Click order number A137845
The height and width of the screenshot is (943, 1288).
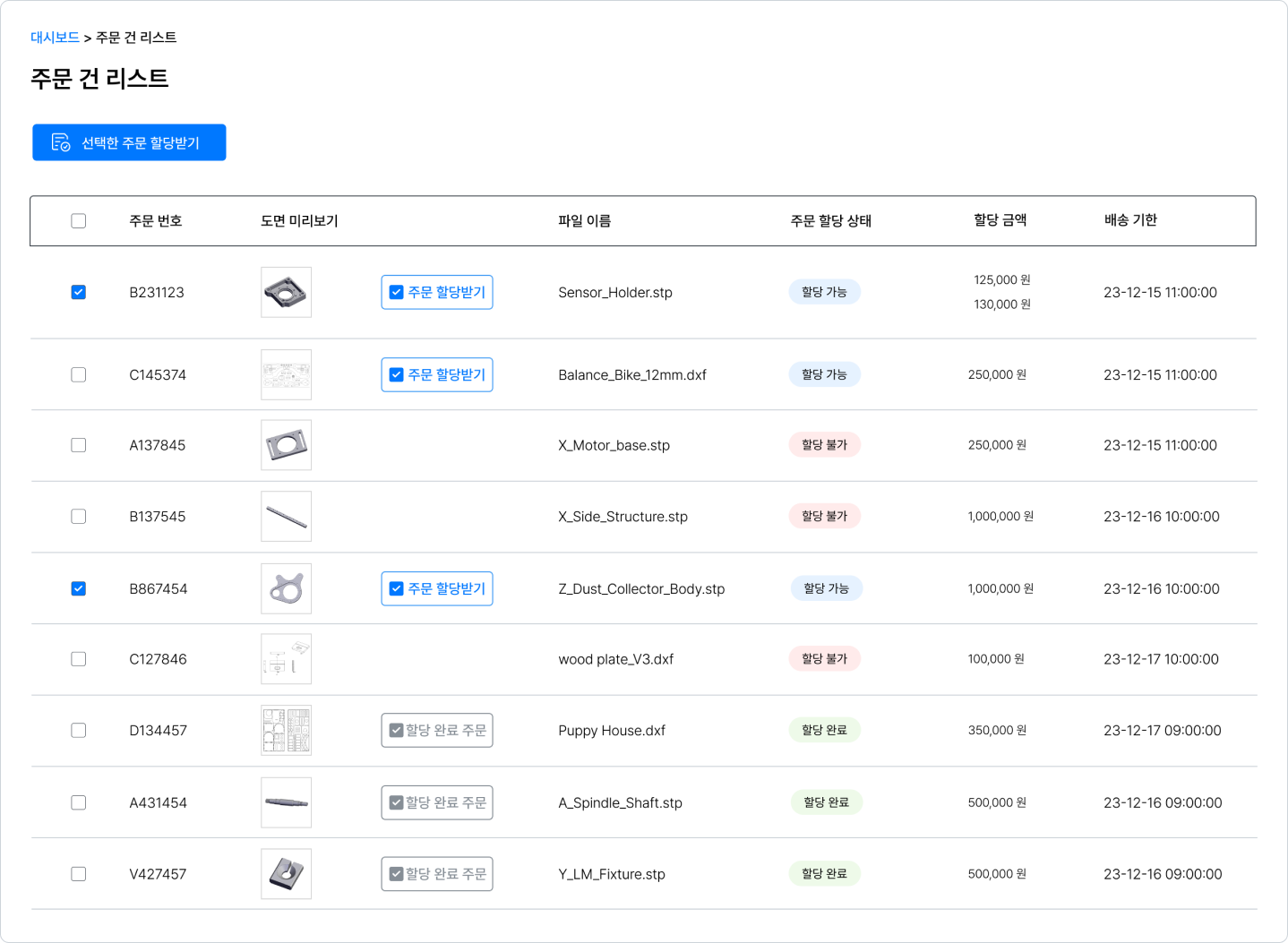pyautogui.click(x=158, y=446)
